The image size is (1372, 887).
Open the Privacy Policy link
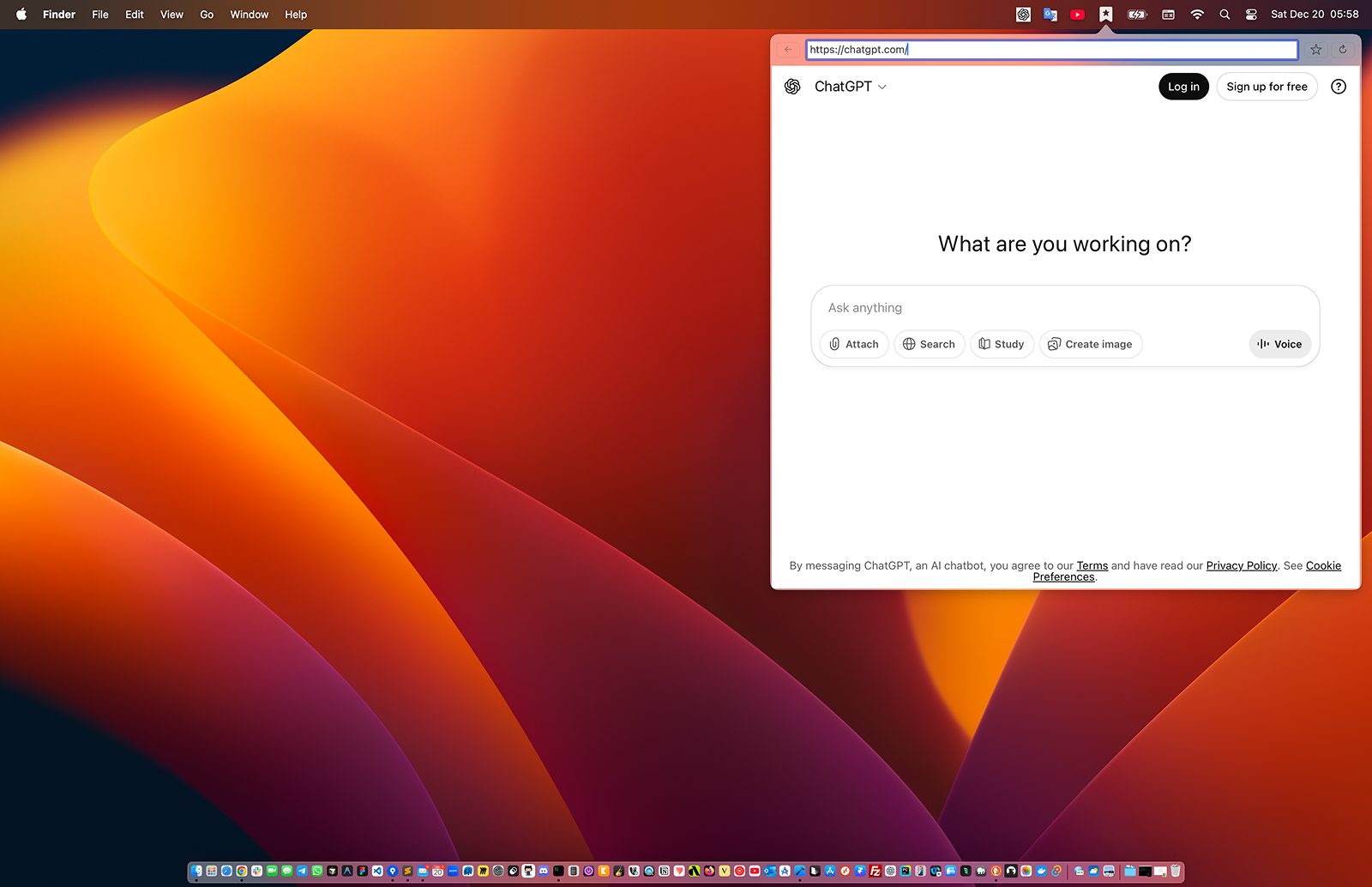(1241, 565)
